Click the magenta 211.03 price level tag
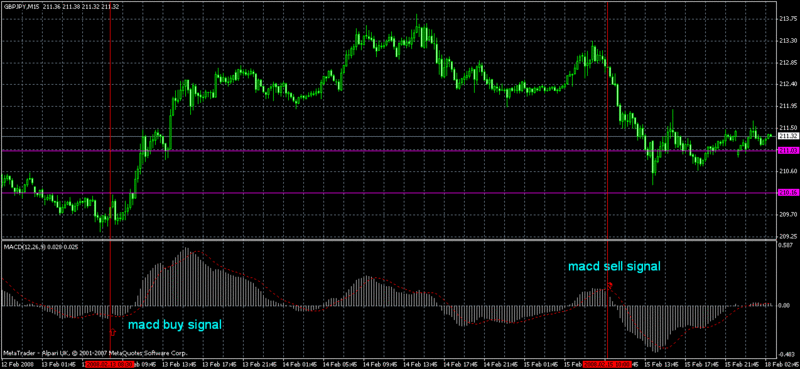Screen dimensions: 800x369 (789, 151)
